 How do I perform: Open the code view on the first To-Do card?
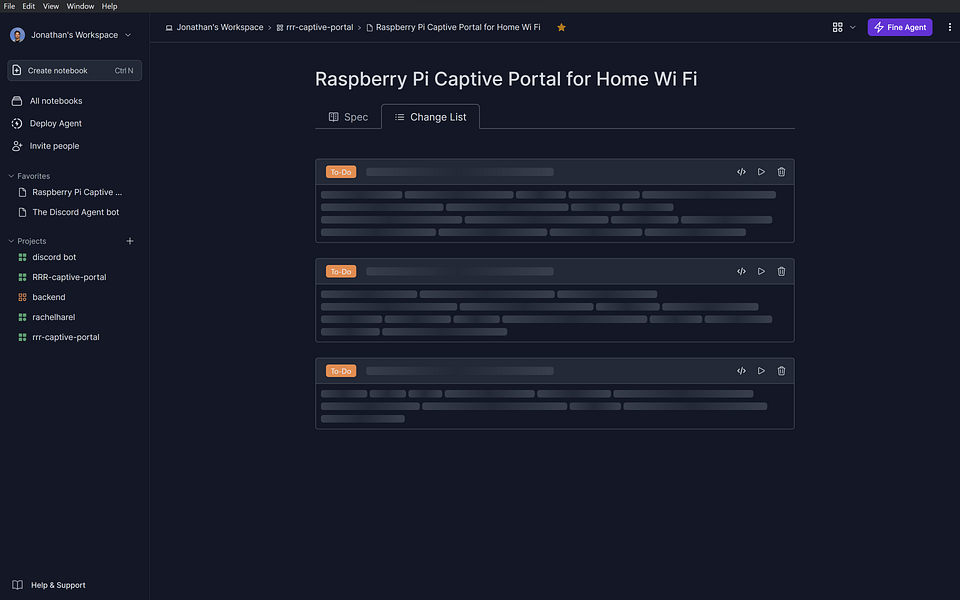[x=741, y=171]
